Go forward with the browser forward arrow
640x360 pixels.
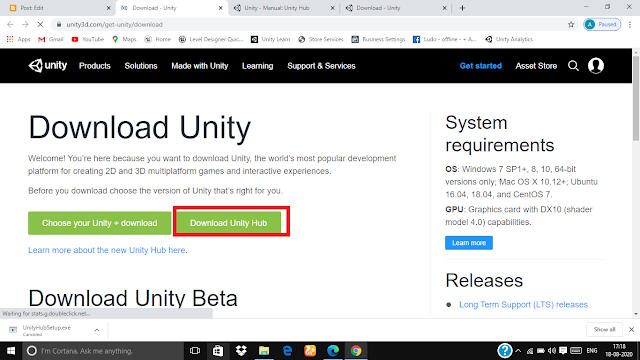point(25,24)
